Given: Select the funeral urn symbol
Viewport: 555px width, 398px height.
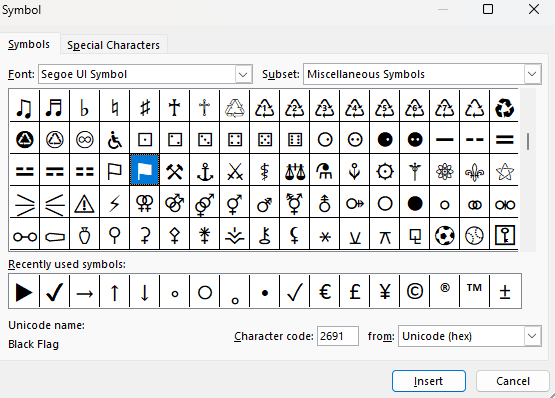Looking at the screenshot, I should point(84,235).
